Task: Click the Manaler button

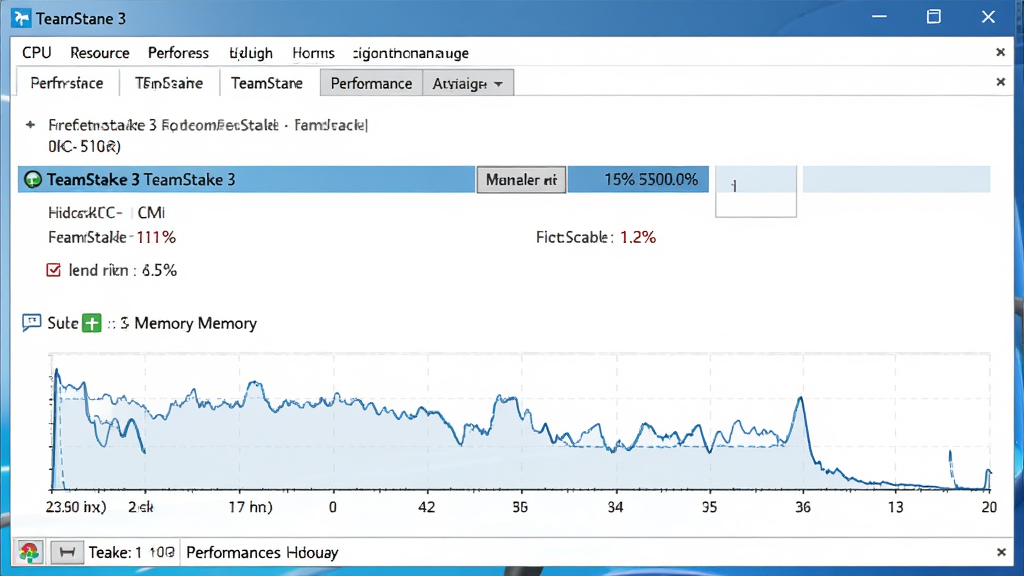Action: [521, 180]
